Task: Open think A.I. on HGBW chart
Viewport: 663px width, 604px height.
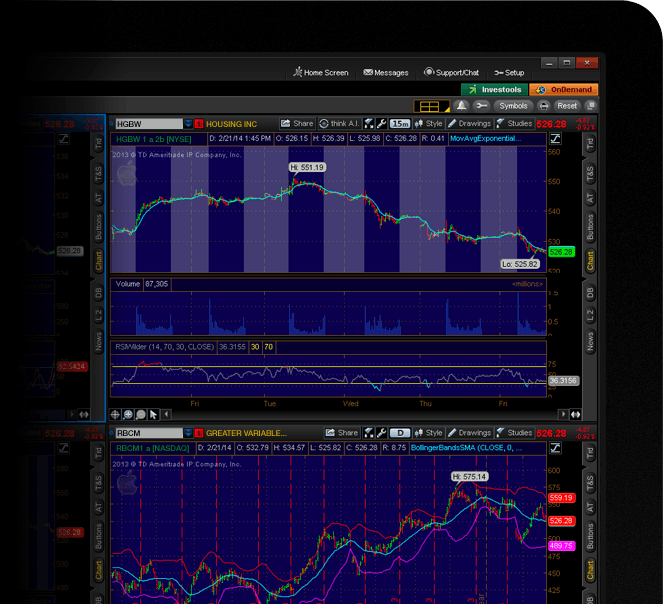Action: point(340,124)
